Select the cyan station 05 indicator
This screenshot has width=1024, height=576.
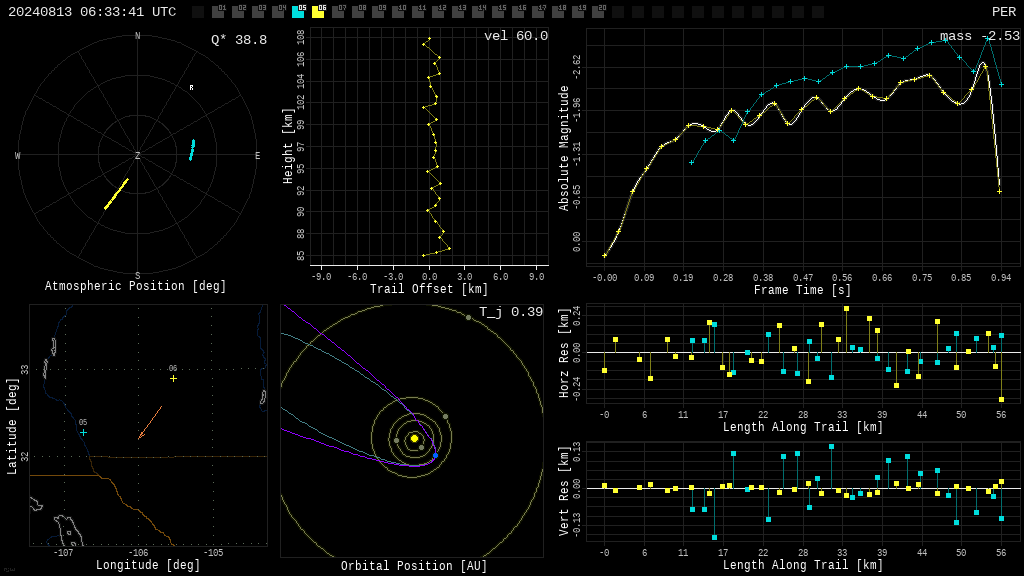click(298, 12)
